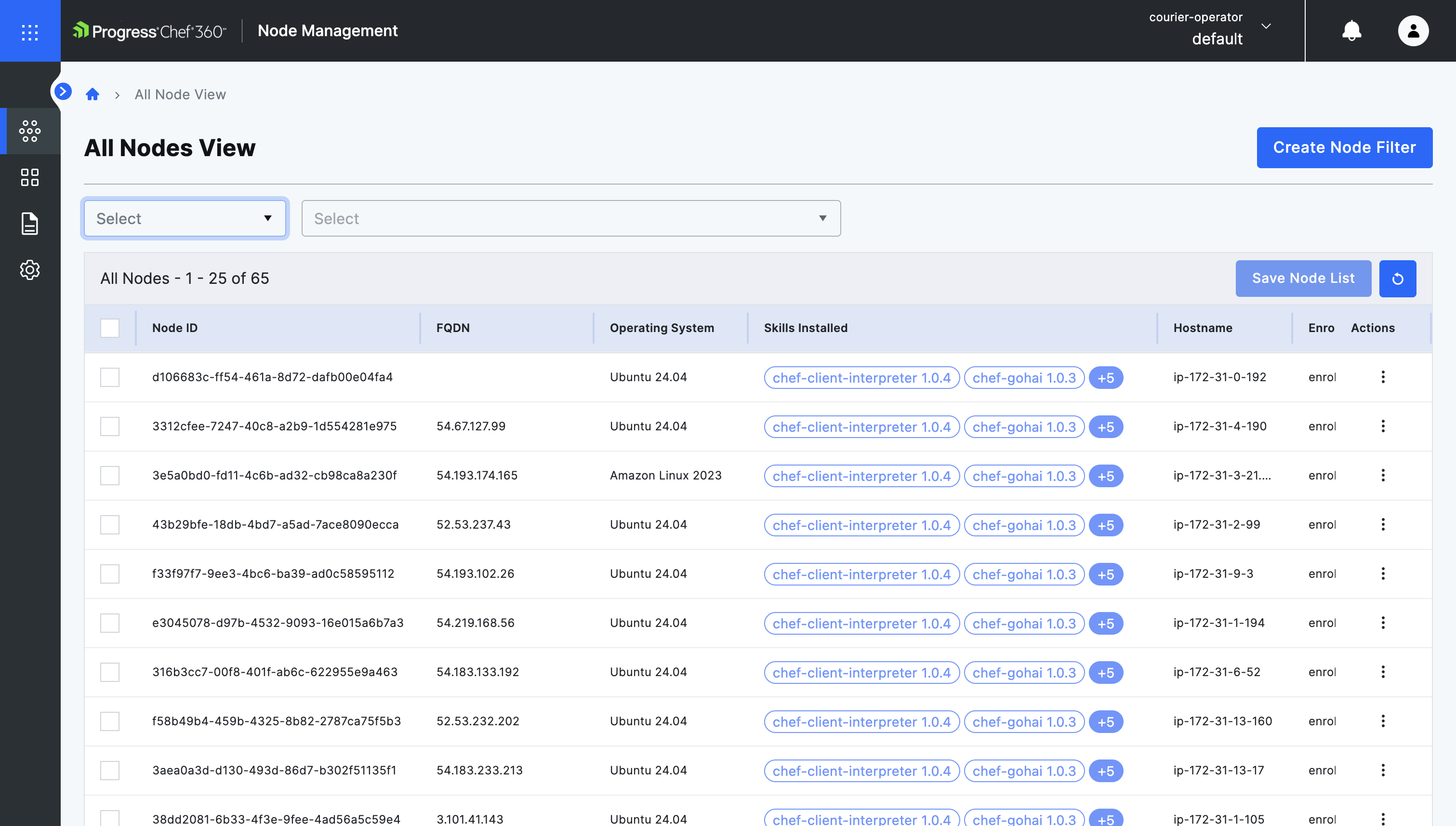Click the Enro column header

tap(1321, 328)
